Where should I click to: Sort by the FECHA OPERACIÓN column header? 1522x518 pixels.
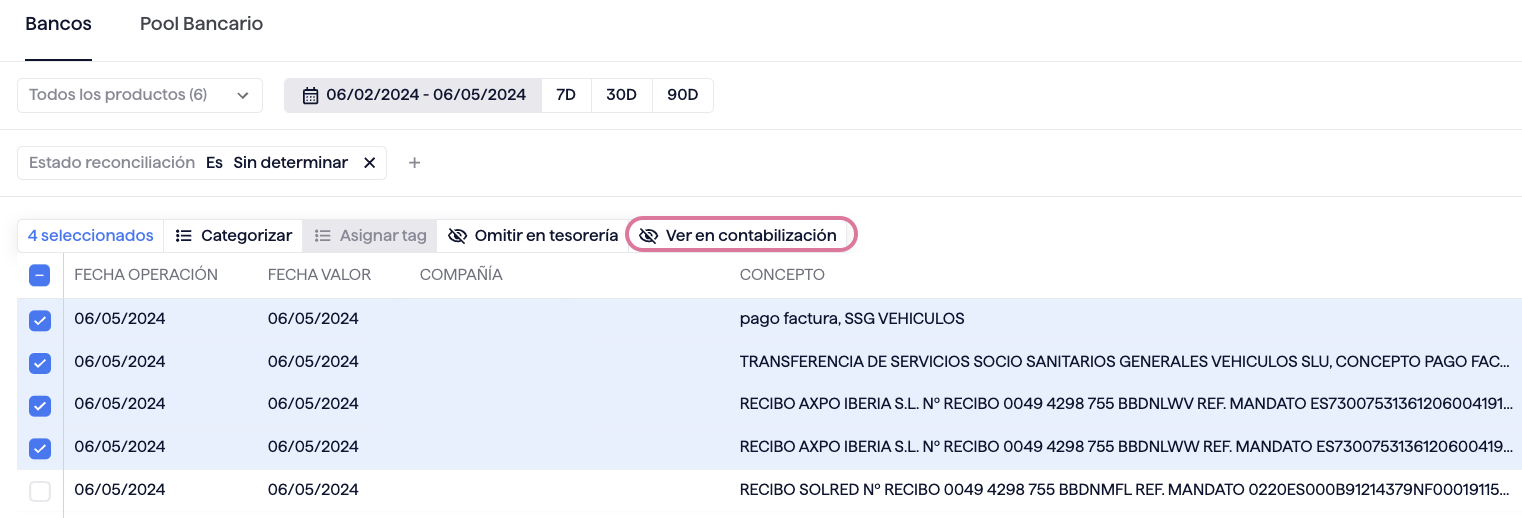(x=146, y=275)
